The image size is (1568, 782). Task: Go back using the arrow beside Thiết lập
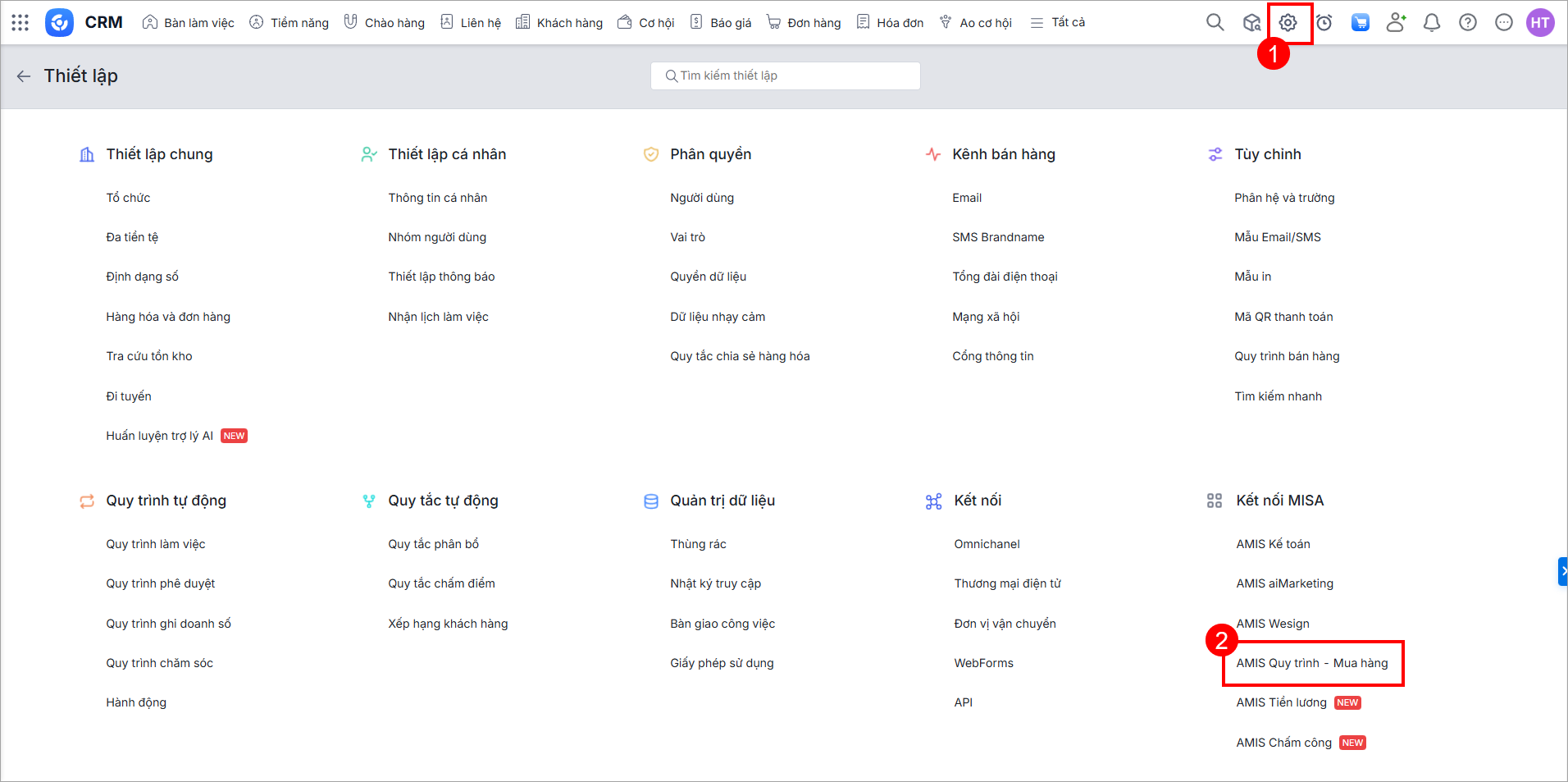(x=24, y=76)
